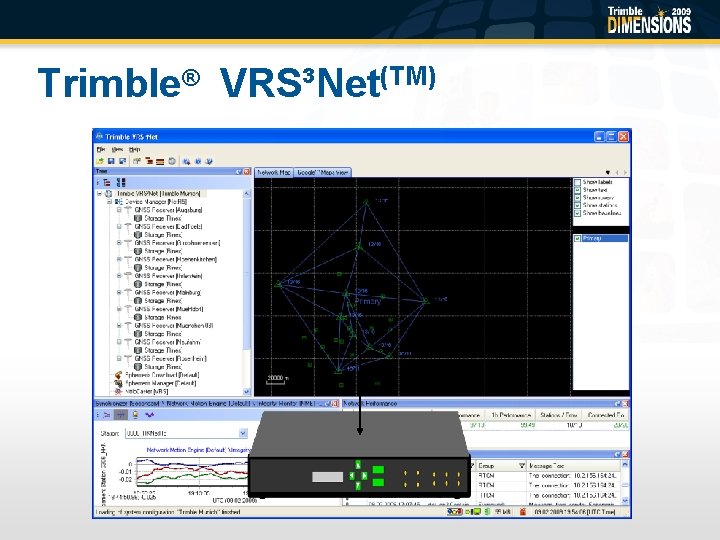720x540 pixels.
Task: Open the View menu
Action: point(117,149)
